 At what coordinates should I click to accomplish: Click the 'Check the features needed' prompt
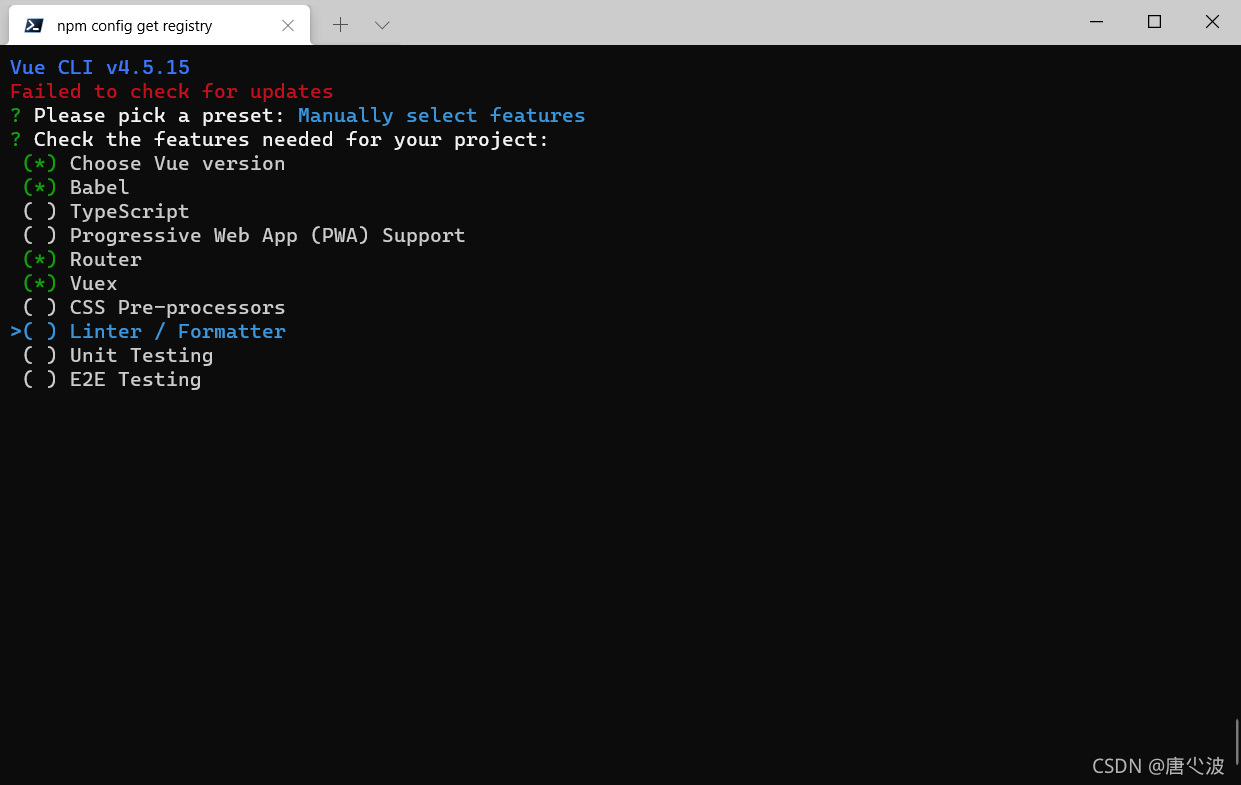tap(291, 139)
